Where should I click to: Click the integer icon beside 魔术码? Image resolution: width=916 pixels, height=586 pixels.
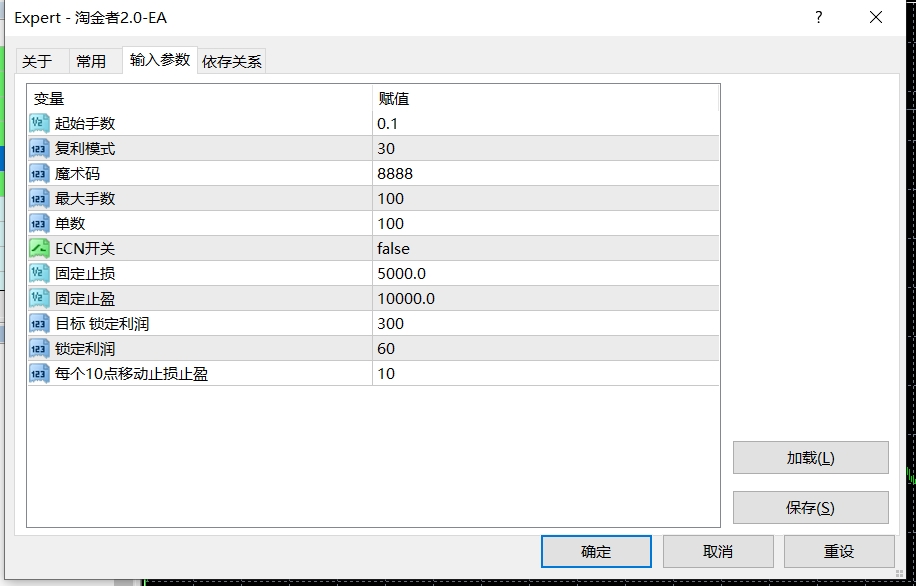click(x=39, y=173)
